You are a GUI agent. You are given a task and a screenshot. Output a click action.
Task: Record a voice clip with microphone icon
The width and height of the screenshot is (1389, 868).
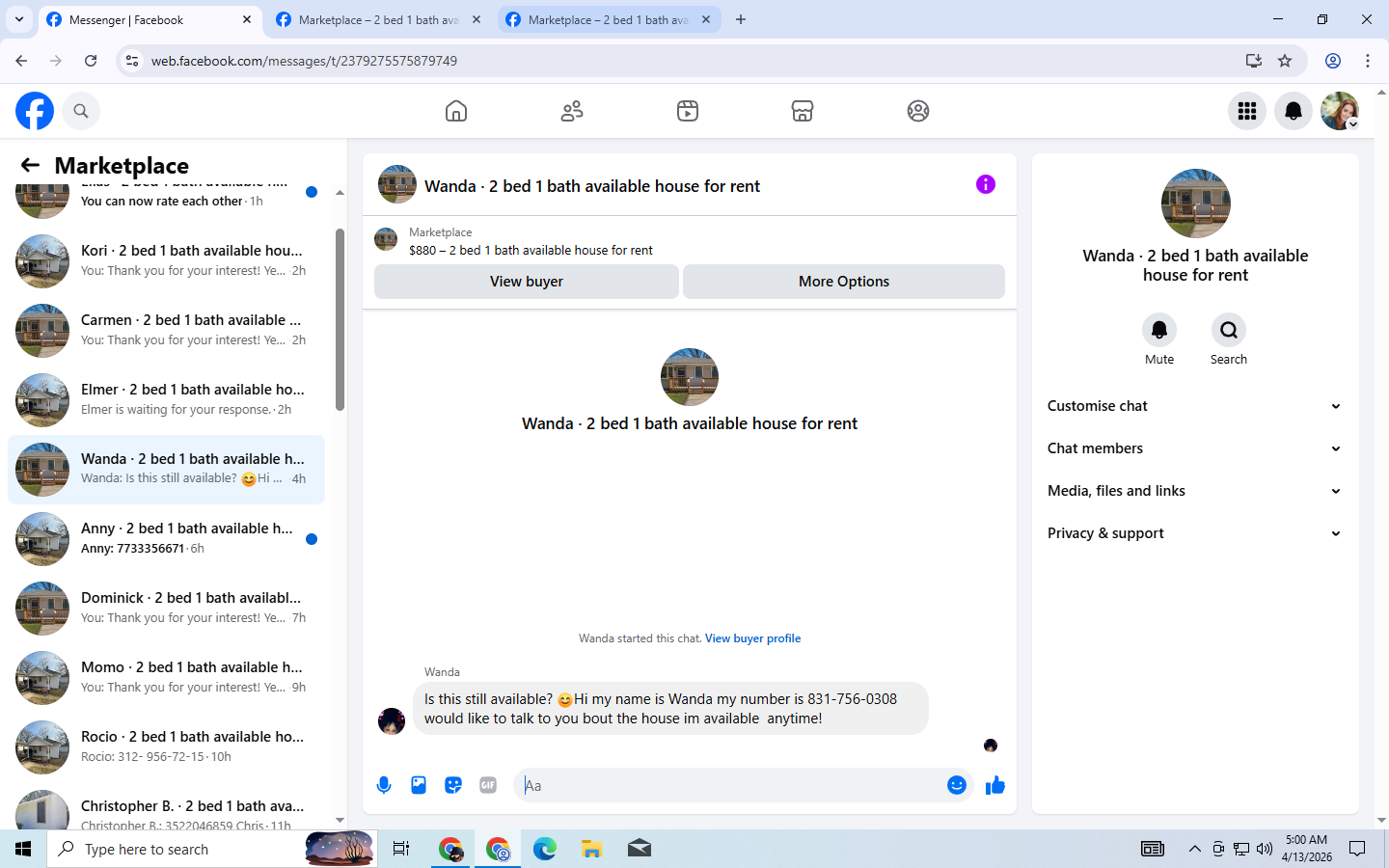coord(384,785)
